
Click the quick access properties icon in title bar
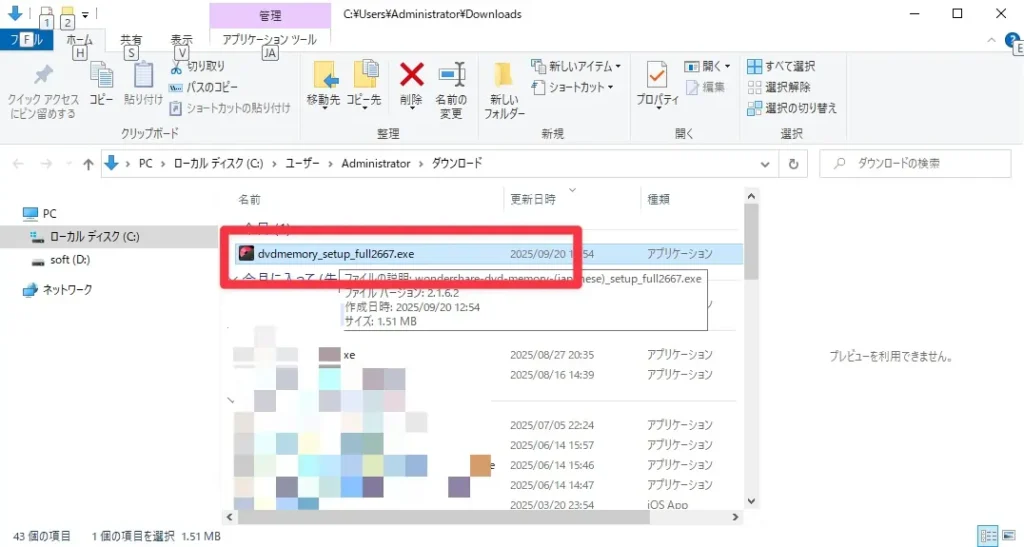(x=46, y=14)
